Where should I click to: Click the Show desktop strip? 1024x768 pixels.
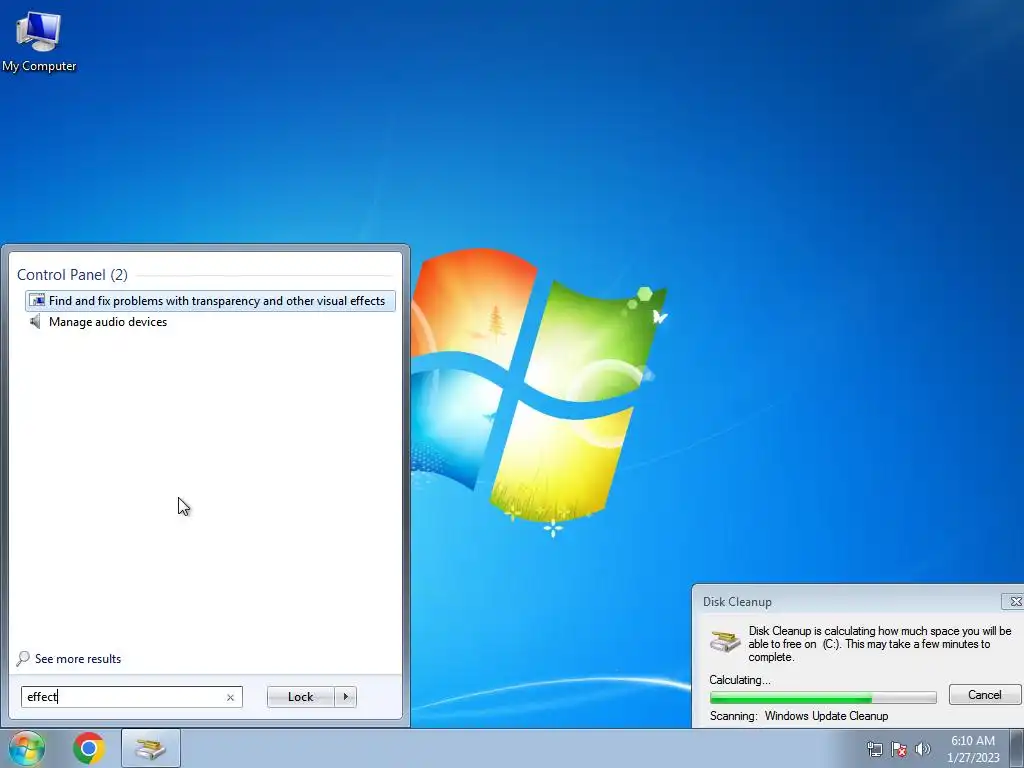pyautogui.click(x=1017, y=748)
